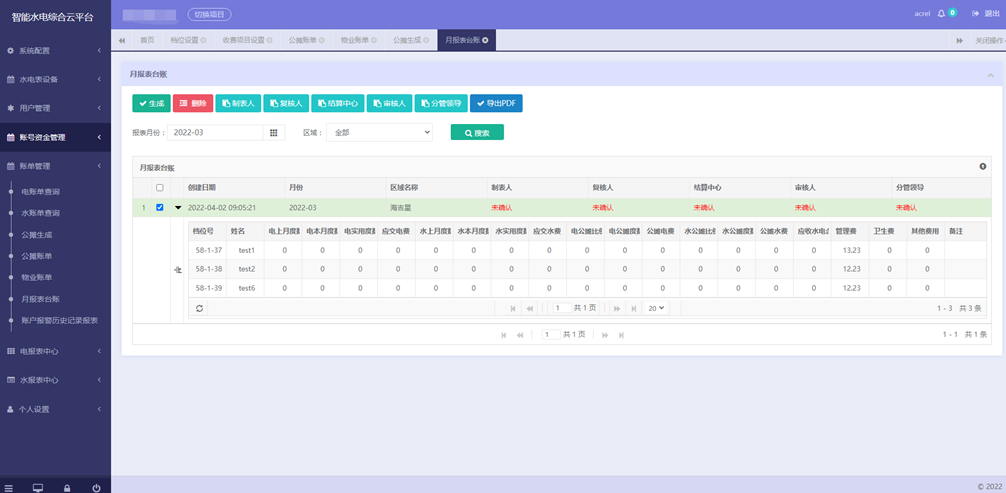Click the monitor icon at sidebar bottom
Screen dimensions: 1006x493
38,488
